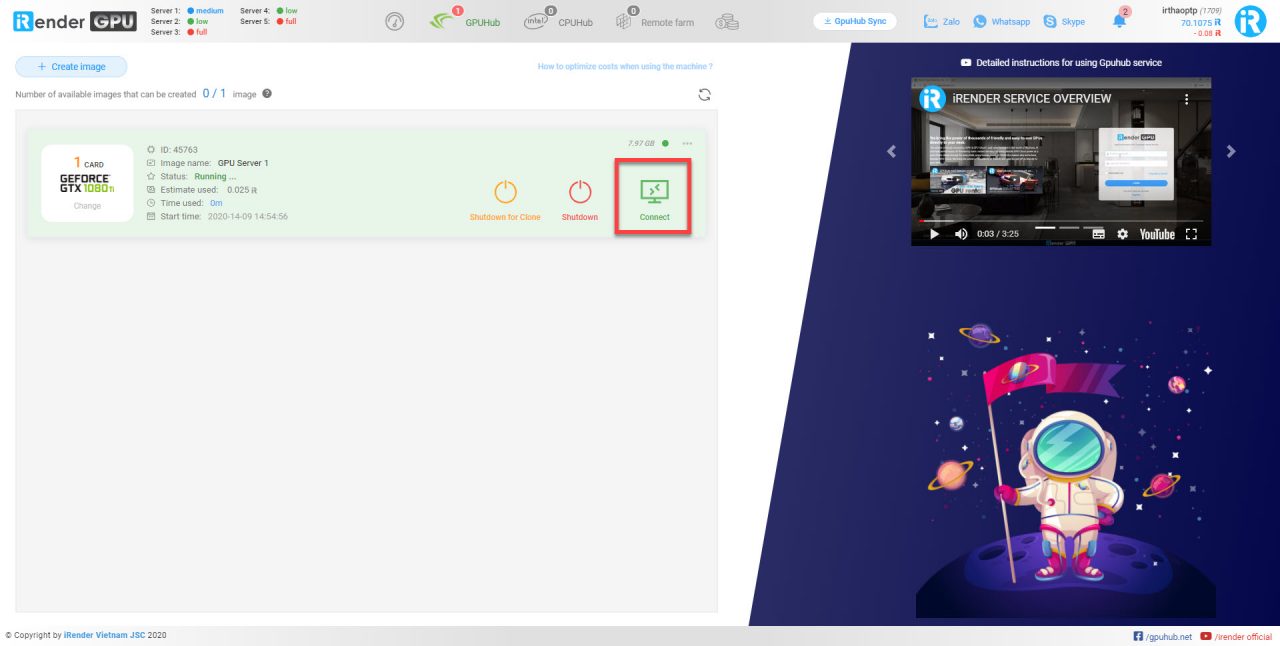The height and width of the screenshot is (646, 1280).
Task: Switch to the Remote farm tab
Action: point(656,22)
